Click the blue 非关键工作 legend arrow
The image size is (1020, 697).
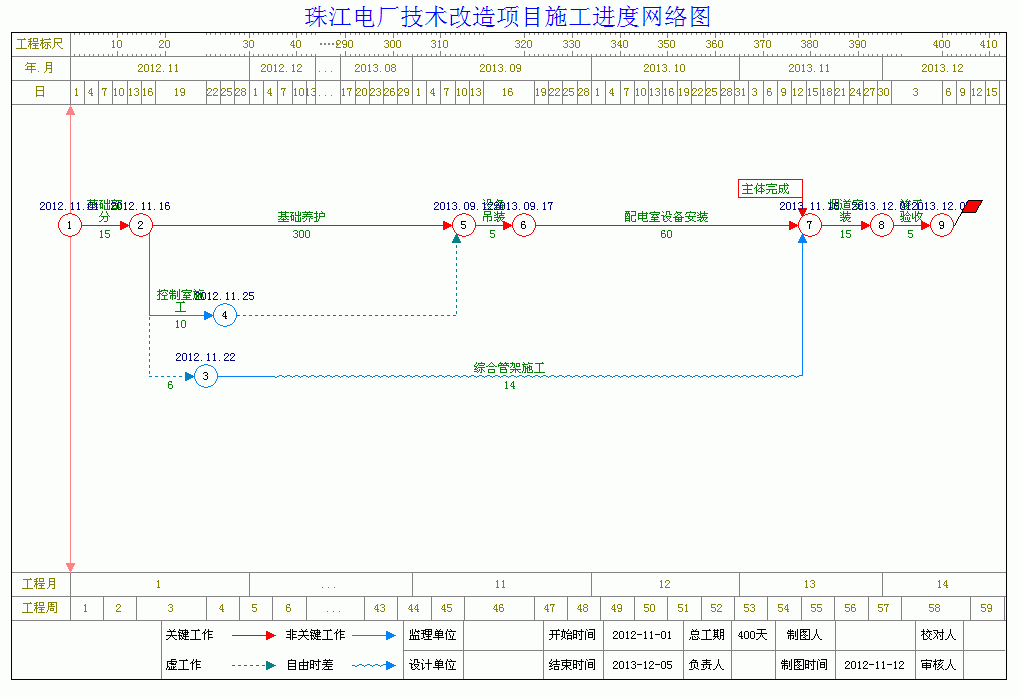[x=376, y=635]
